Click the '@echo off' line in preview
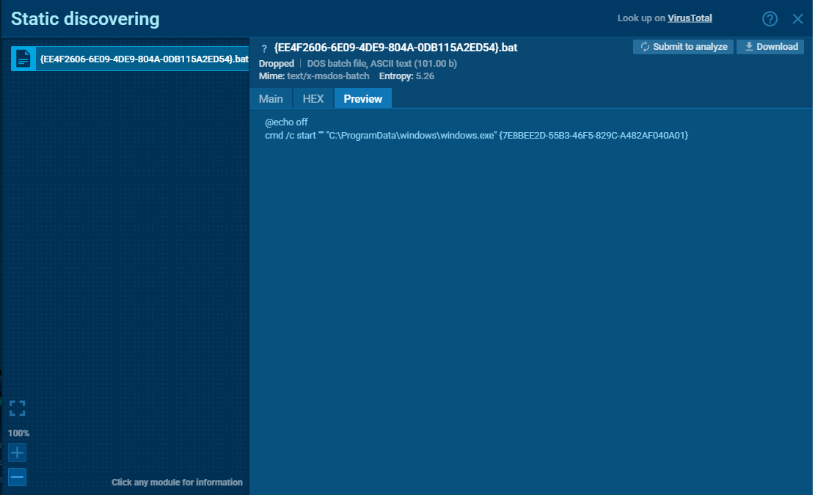This screenshot has height=495, width=813. pos(286,122)
